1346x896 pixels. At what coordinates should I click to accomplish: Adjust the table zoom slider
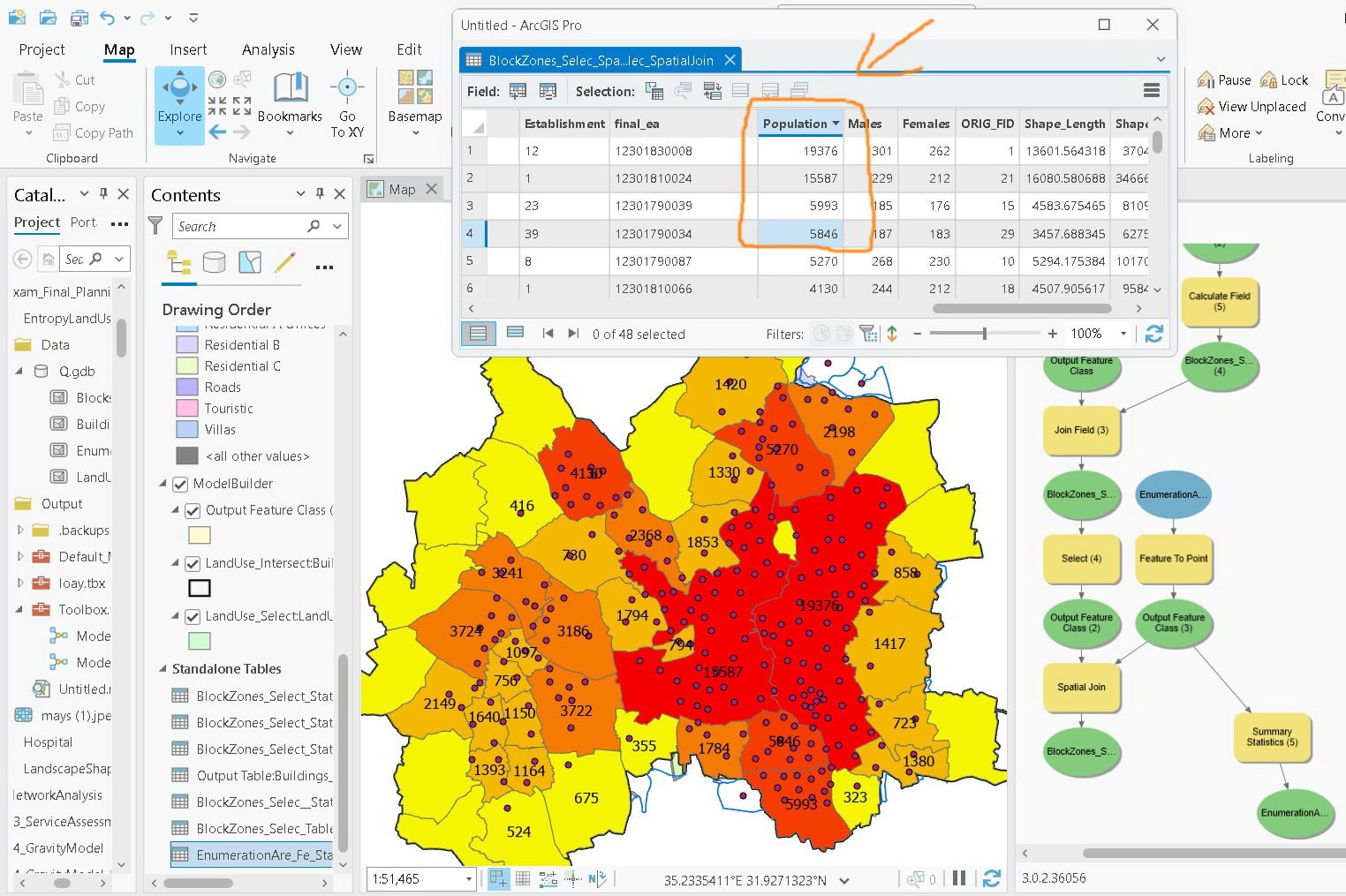pos(985,334)
